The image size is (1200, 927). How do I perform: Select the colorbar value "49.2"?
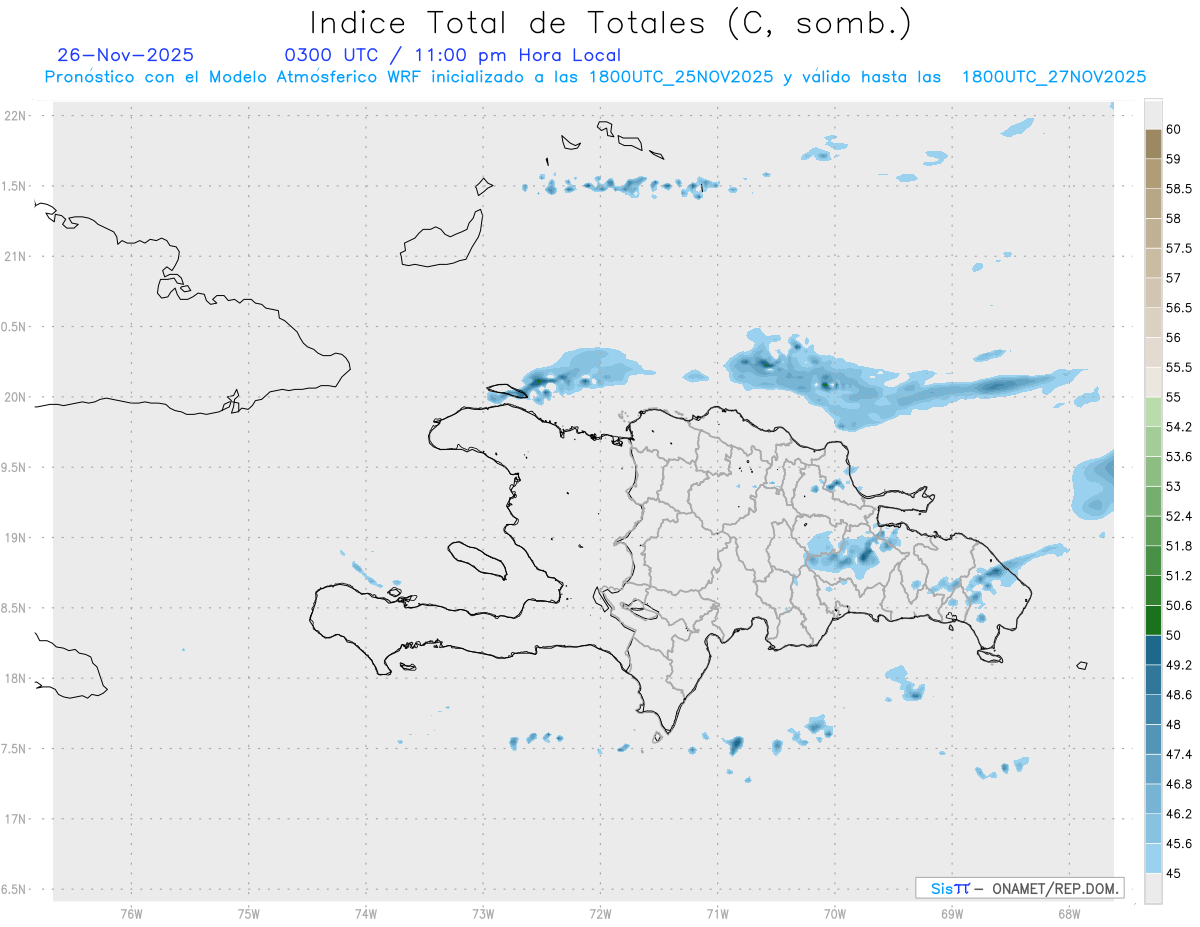[x=1179, y=665]
